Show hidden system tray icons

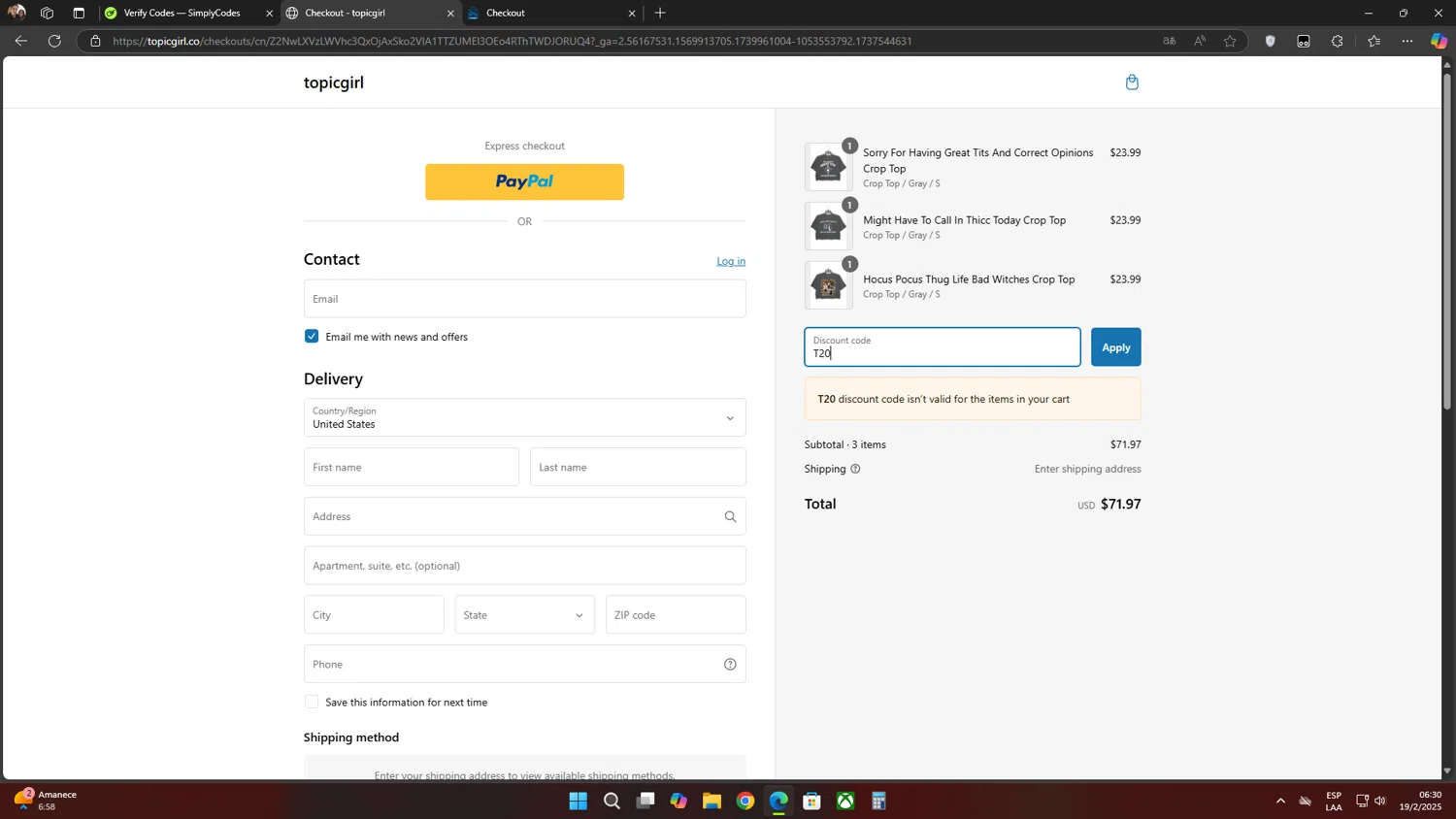click(x=1280, y=802)
